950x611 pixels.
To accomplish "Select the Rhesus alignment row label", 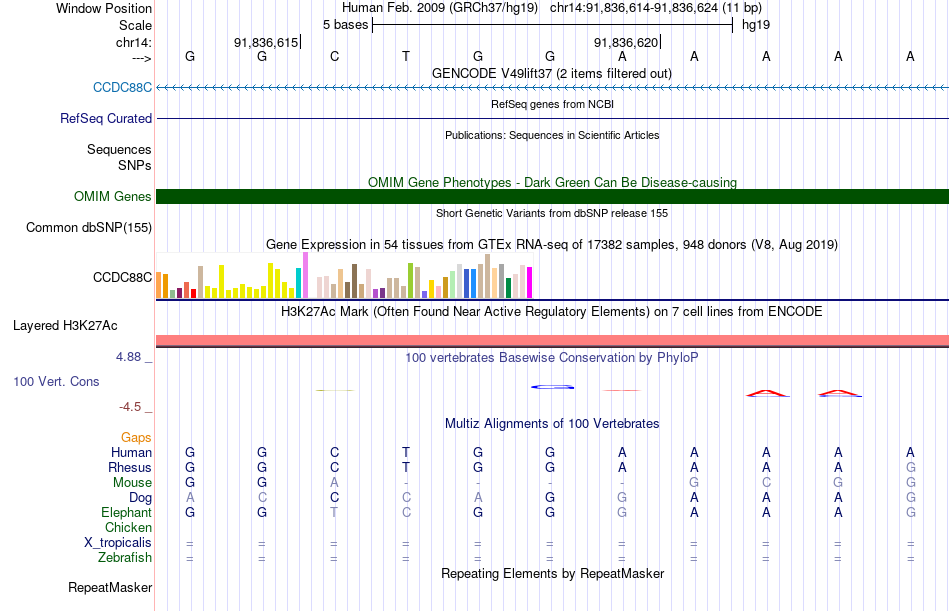I will 130,467.
